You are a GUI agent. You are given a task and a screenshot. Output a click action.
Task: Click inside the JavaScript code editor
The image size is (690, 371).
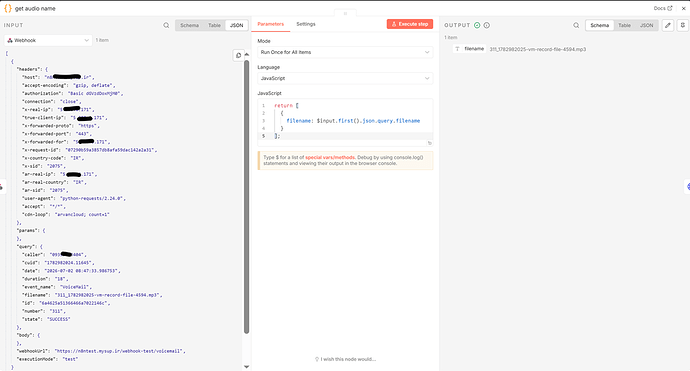pyautogui.click(x=345, y=121)
